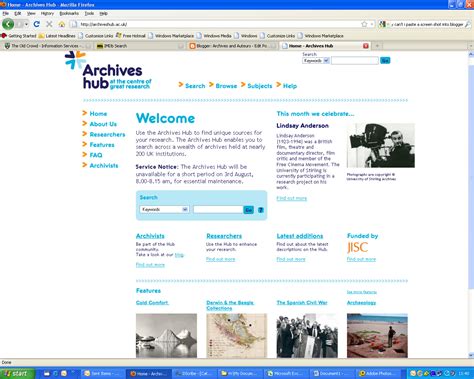The image size is (474, 379).
Task: Click the top-right search text field
Action: (355, 61)
